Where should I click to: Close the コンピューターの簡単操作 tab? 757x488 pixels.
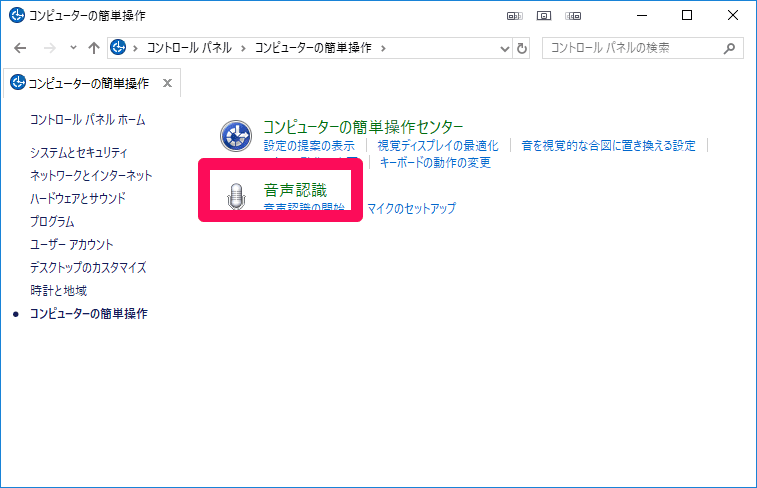(x=168, y=83)
